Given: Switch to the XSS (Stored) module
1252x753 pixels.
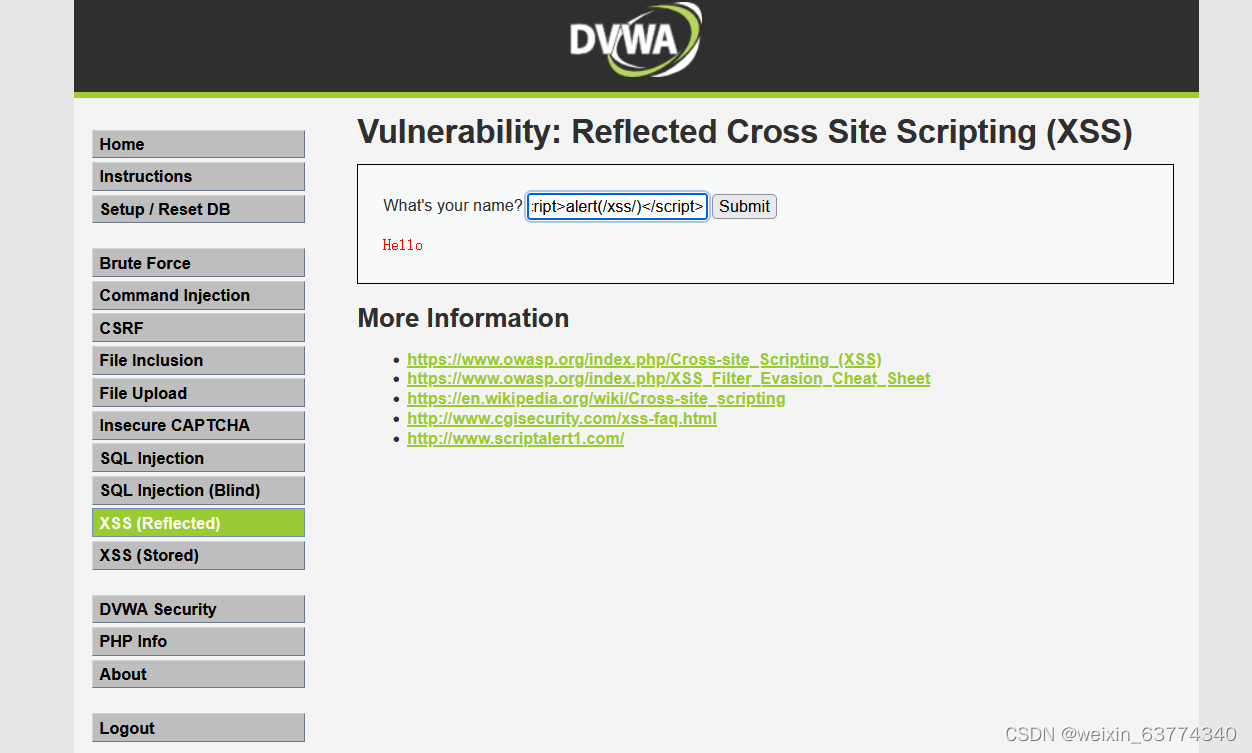Looking at the screenshot, I should tap(198, 555).
